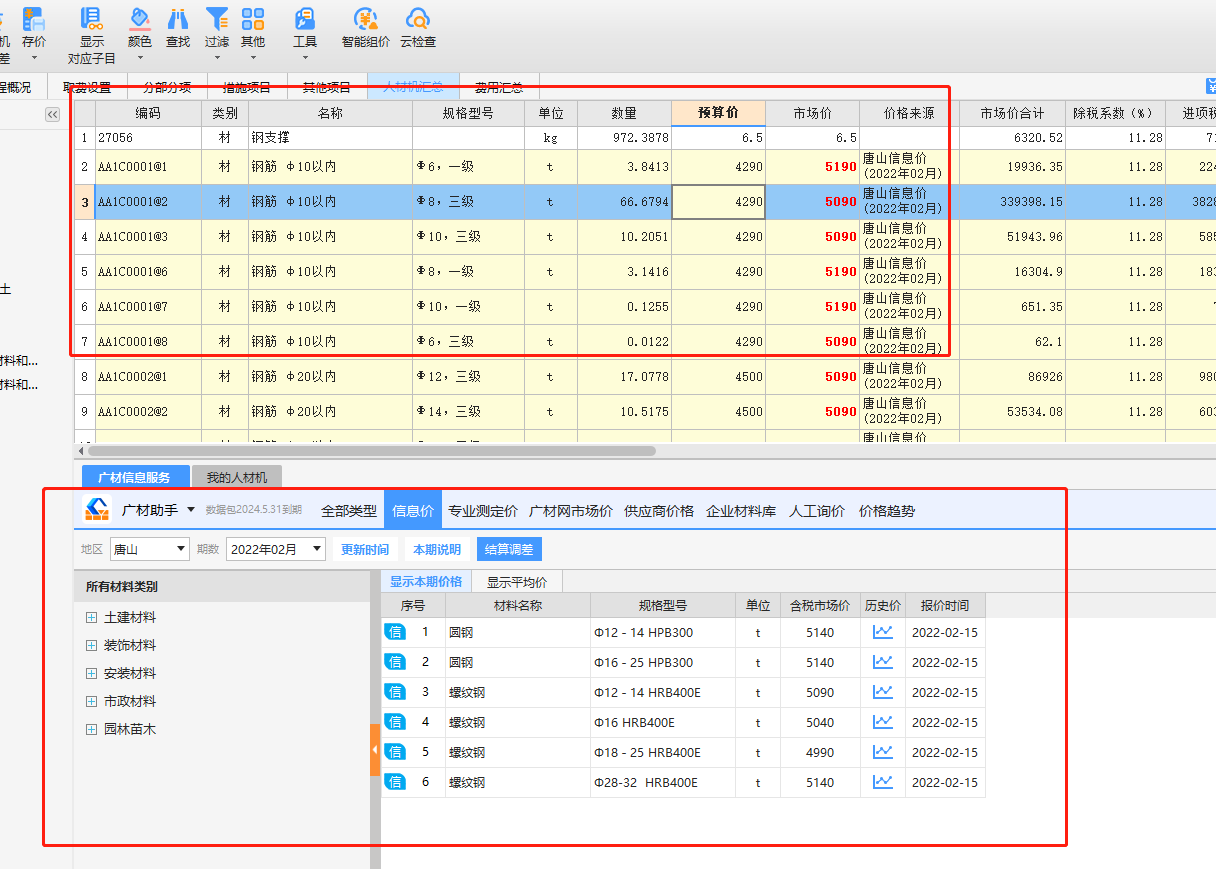Open the 过滤 dropdown arrow
1216x869 pixels.
pyautogui.click(x=216, y=58)
